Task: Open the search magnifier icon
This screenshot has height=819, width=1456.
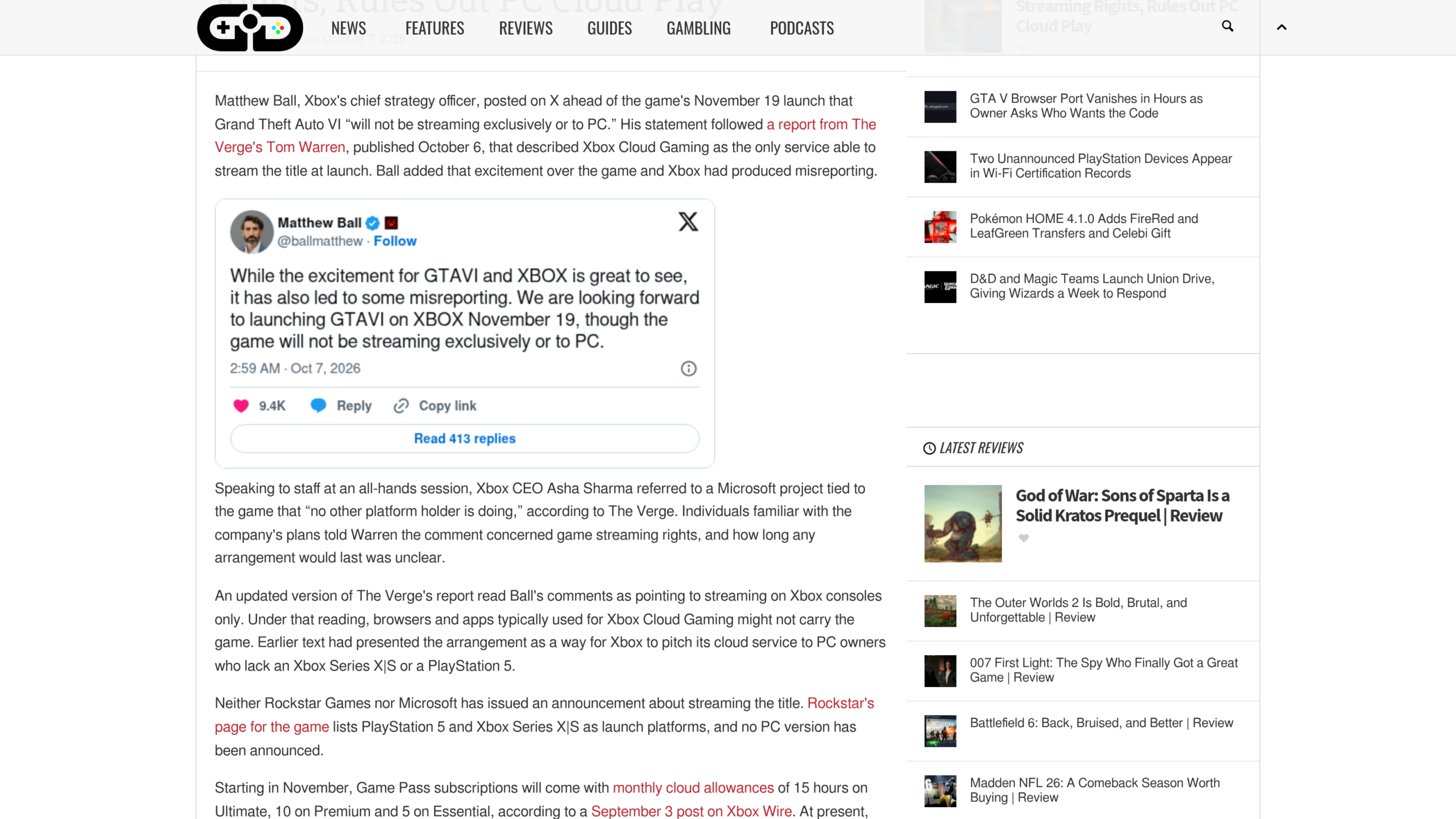Action: (x=1227, y=26)
